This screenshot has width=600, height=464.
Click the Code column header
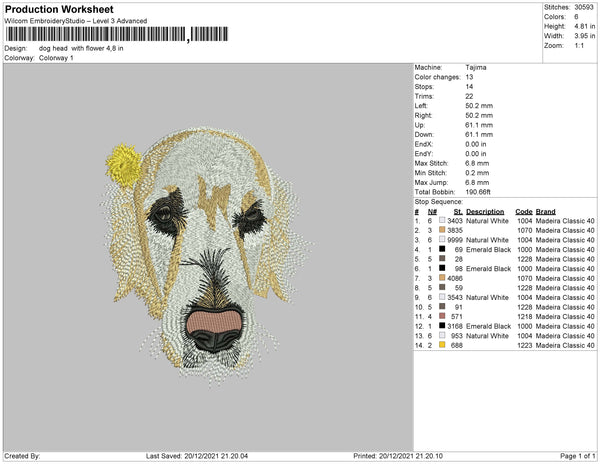pyautogui.click(x=523, y=212)
